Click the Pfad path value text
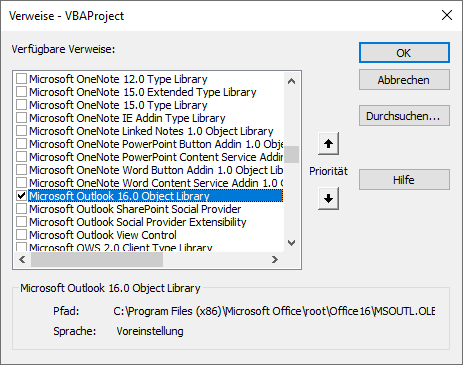The width and height of the screenshot is (463, 365). (x=274, y=311)
